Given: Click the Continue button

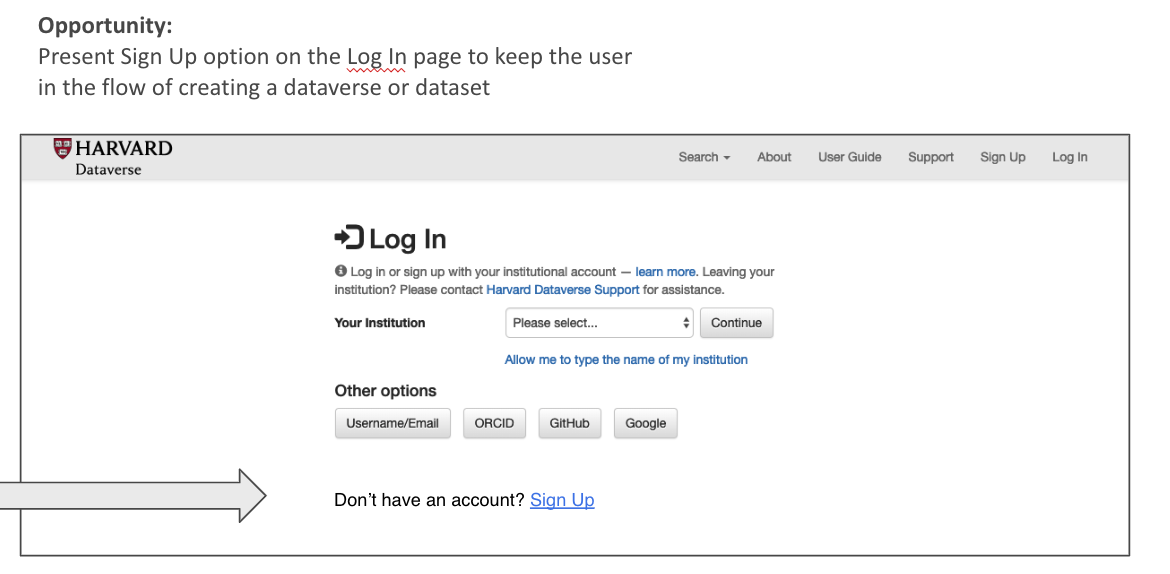Looking at the screenshot, I should click(x=736, y=323).
